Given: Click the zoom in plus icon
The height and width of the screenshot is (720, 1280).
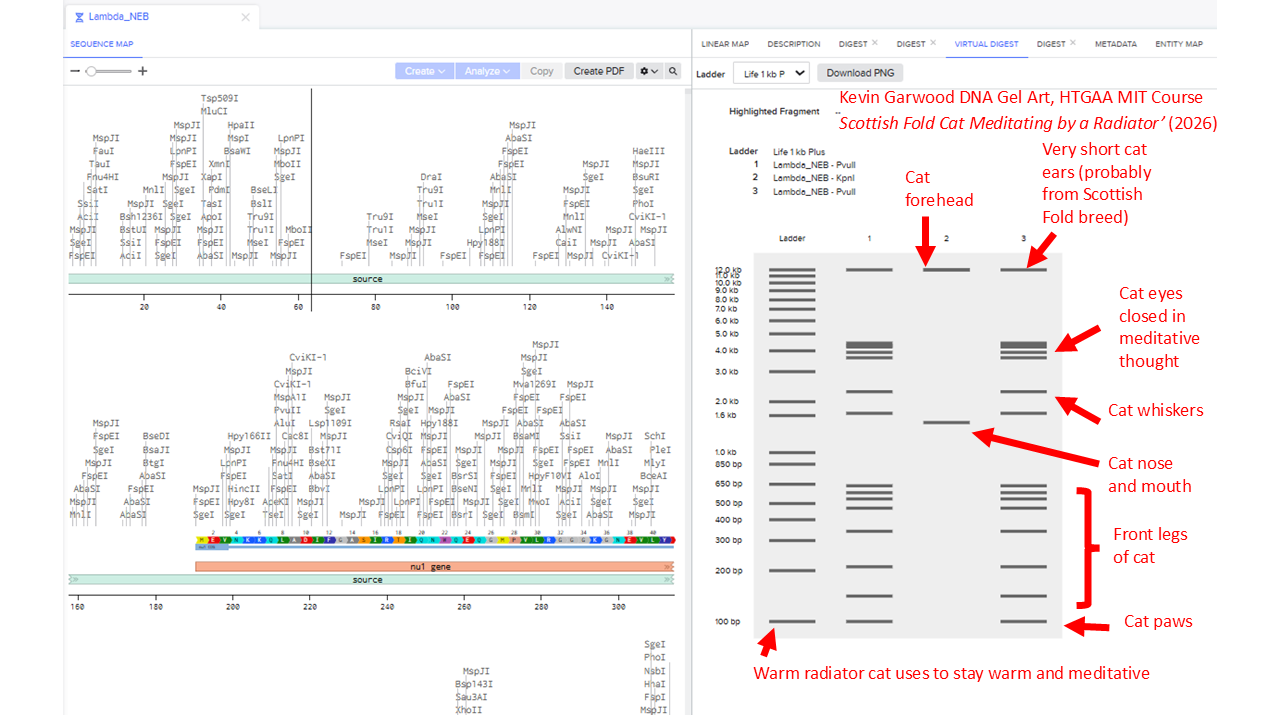Looking at the screenshot, I should [x=143, y=71].
